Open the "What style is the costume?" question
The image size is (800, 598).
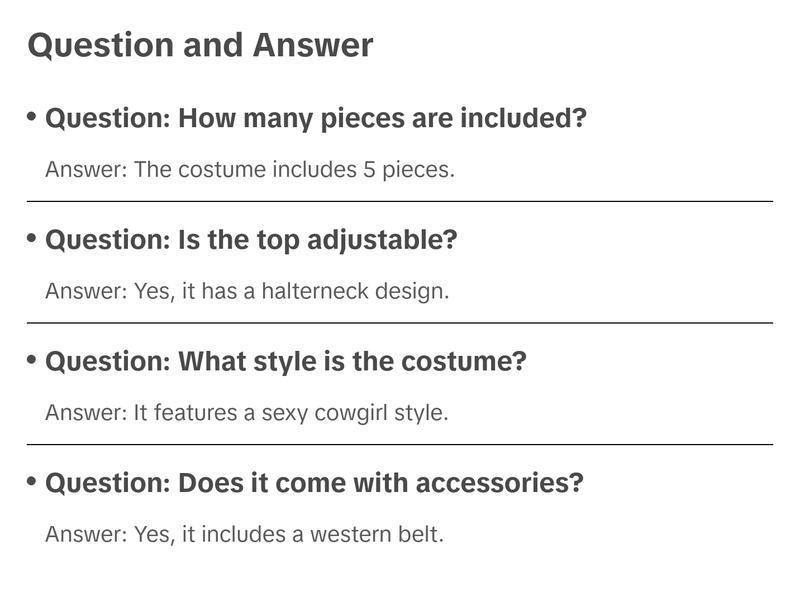pos(285,362)
